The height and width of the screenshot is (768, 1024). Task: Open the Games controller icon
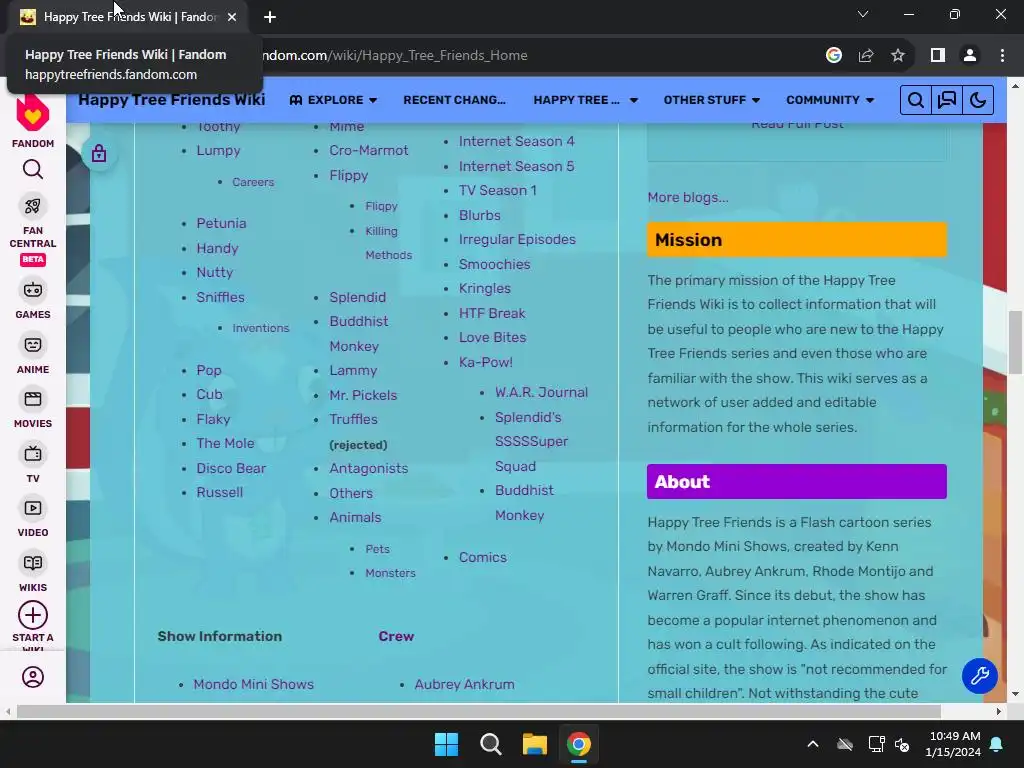33,290
